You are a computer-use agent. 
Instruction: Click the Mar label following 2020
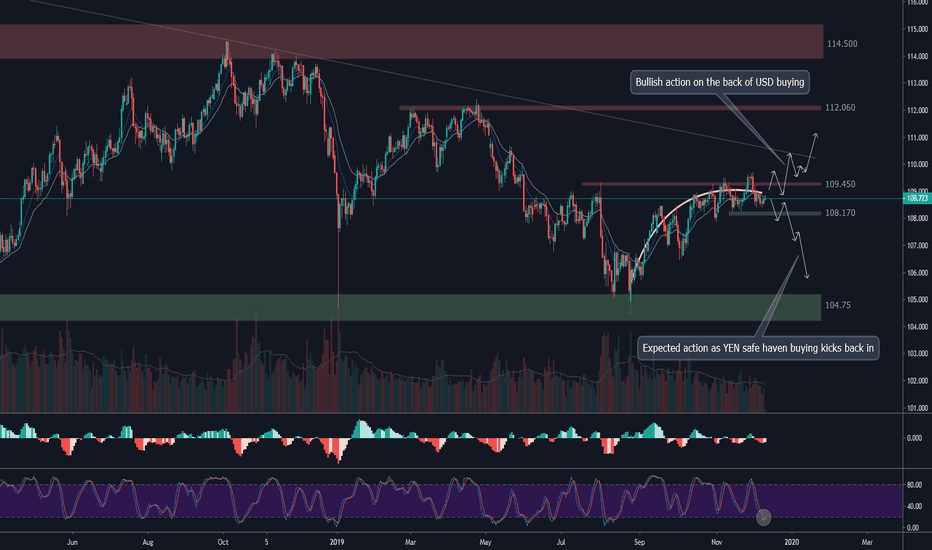coord(867,542)
